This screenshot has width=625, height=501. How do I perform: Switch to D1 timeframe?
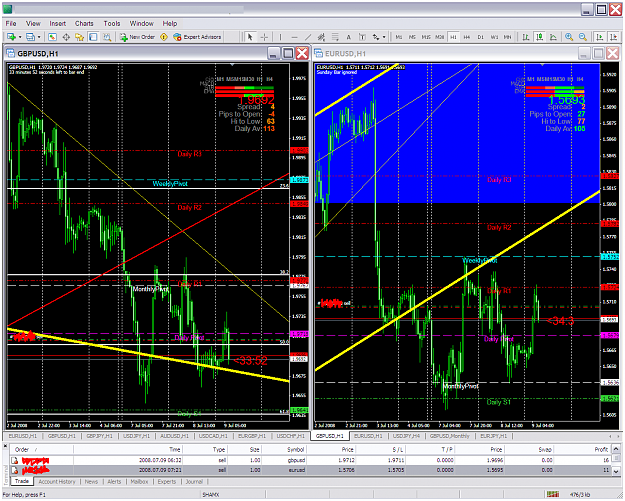pos(480,37)
